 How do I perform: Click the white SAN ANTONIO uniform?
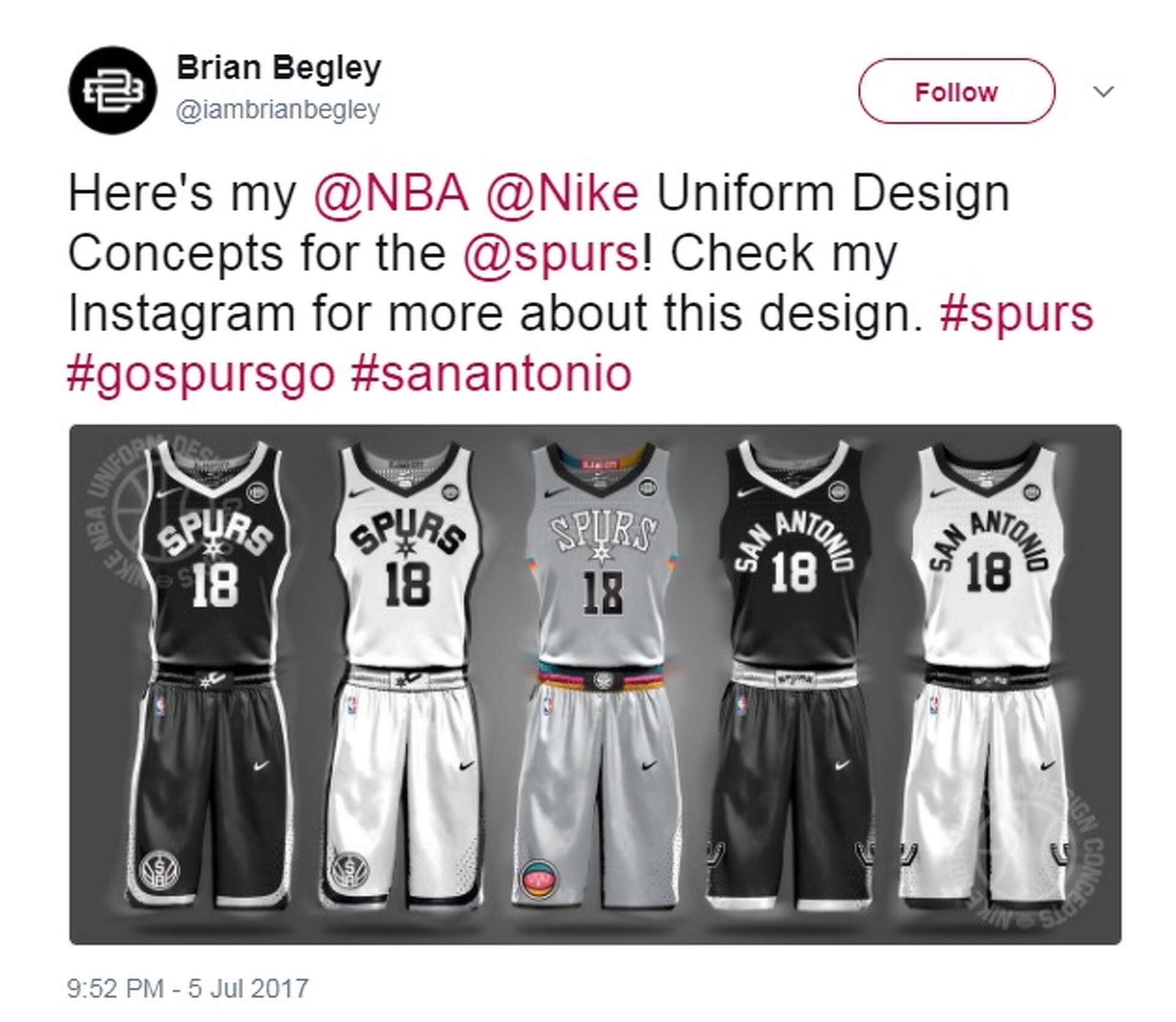coord(987,674)
